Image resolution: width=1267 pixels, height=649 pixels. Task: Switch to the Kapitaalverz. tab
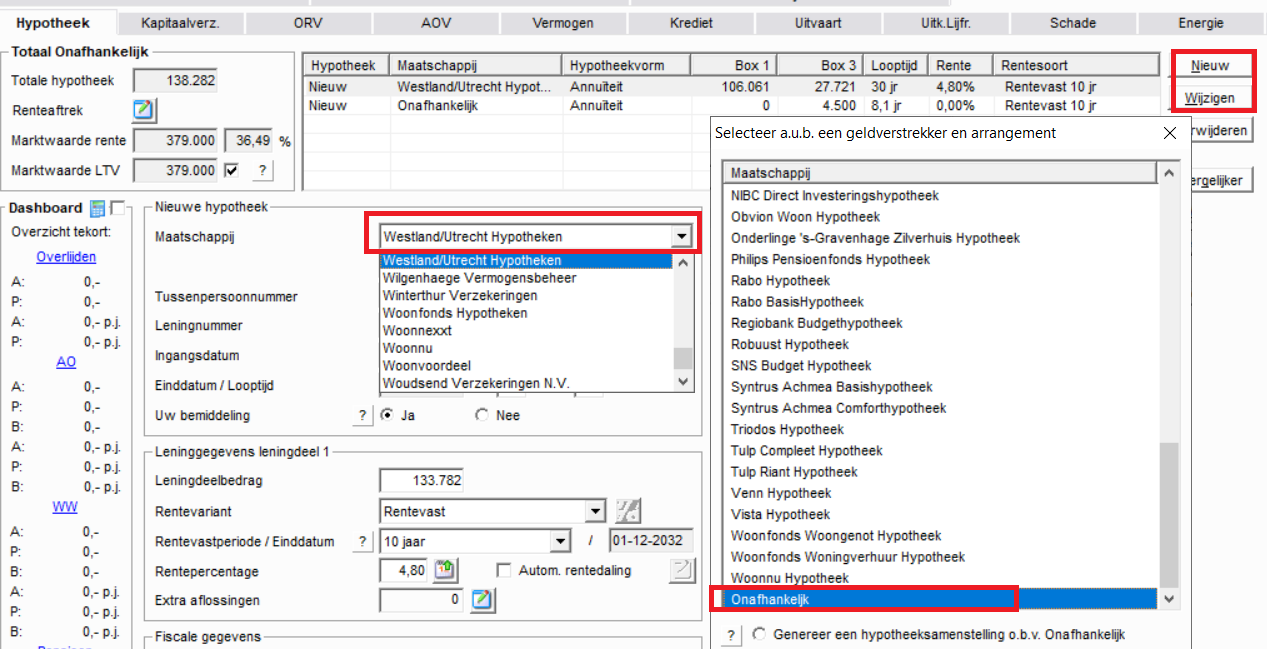pyautogui.click(x=180, y=23)
